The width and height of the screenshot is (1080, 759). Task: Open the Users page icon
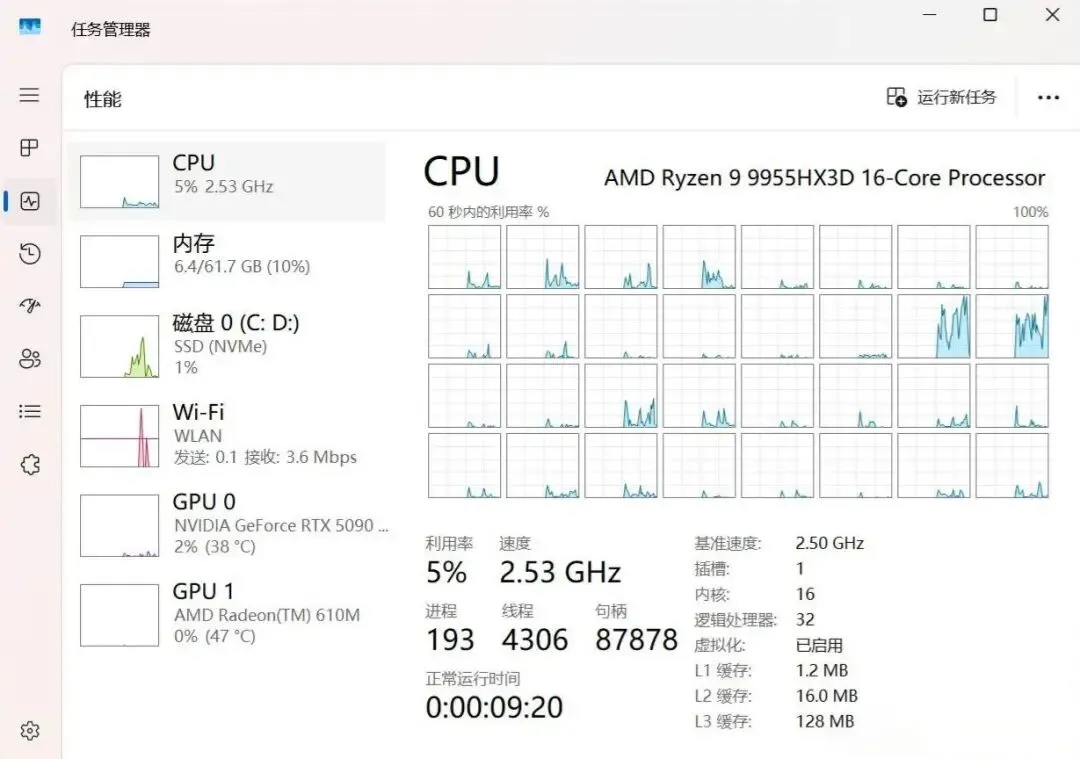point(30,358)
